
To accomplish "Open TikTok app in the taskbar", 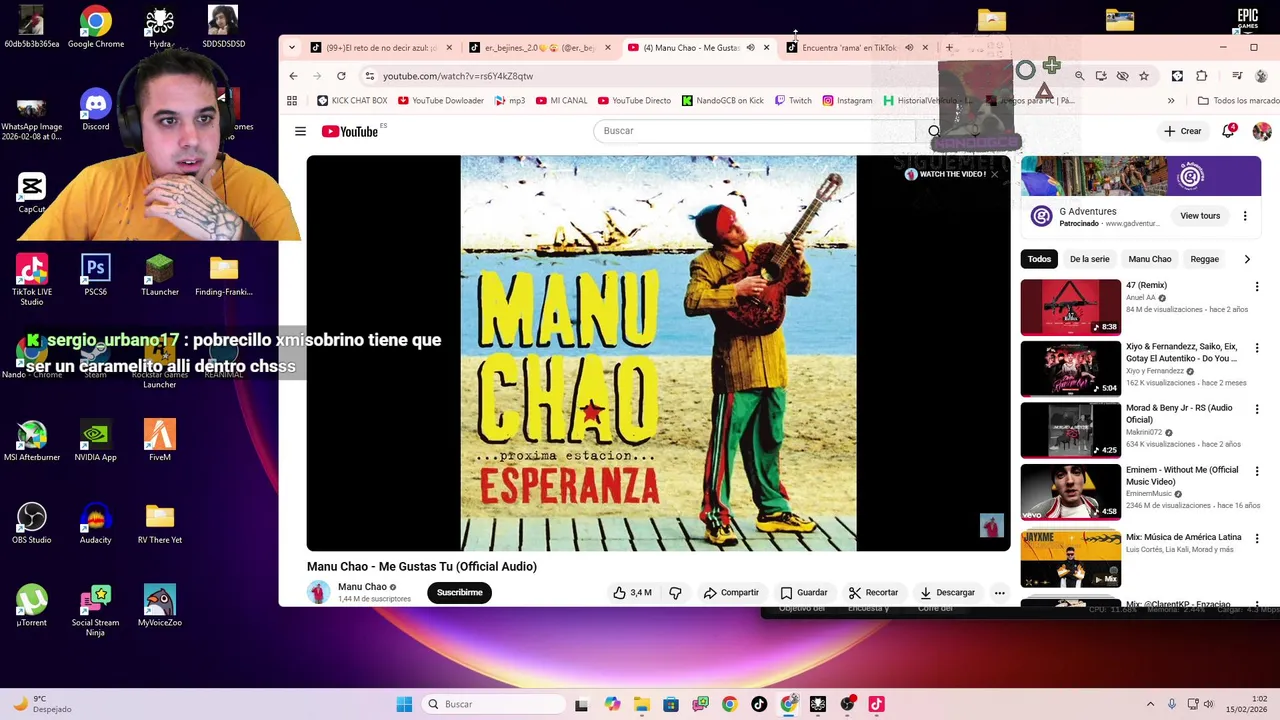I will [x=758, y=704].
